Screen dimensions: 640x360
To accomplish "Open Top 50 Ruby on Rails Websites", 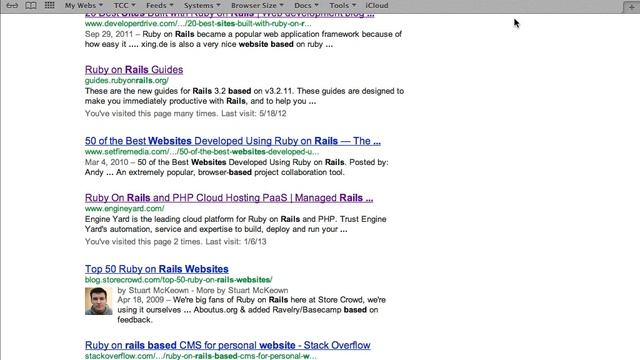I will (x=157, y=269).
